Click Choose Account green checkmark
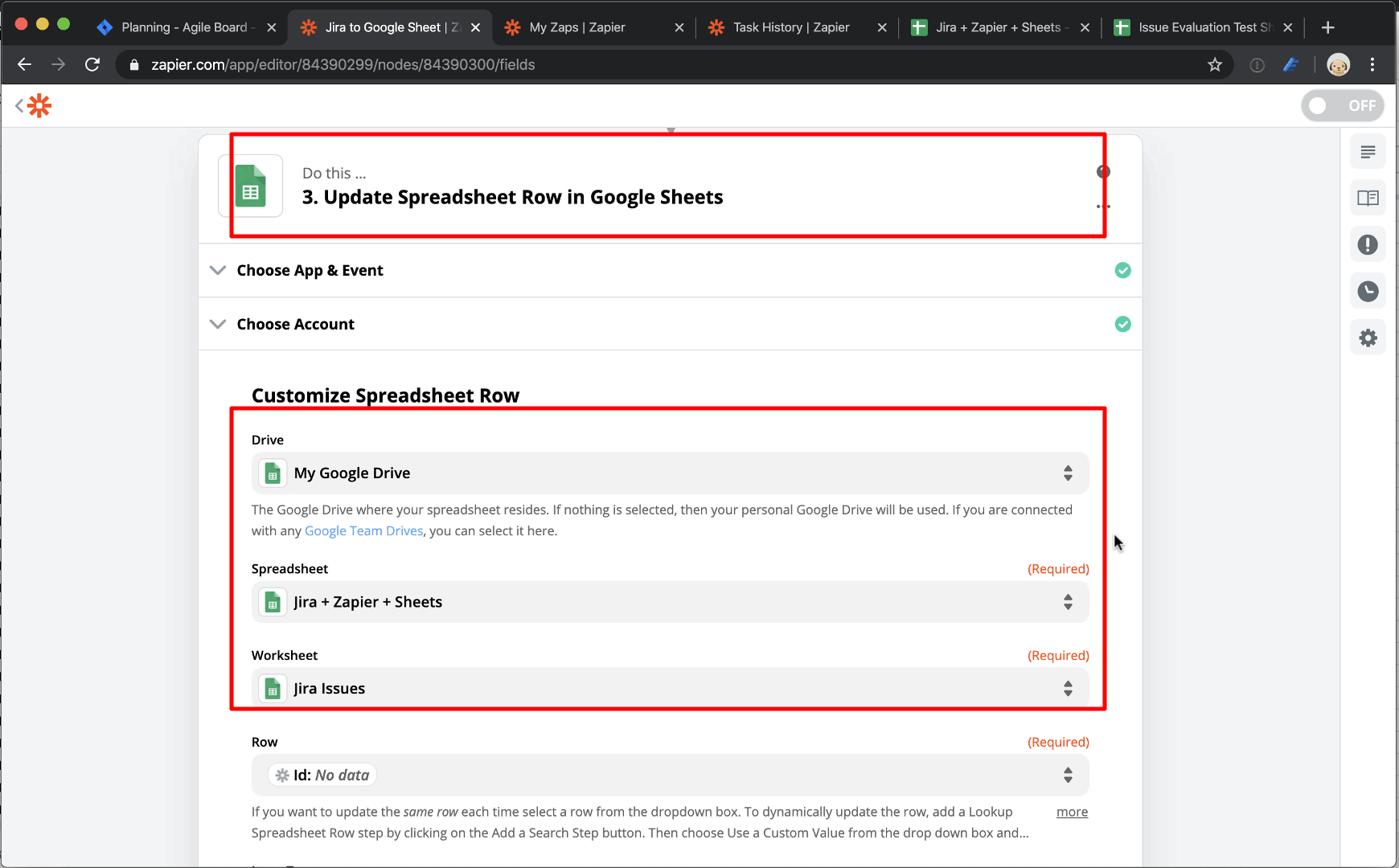 click(1123, 324)
